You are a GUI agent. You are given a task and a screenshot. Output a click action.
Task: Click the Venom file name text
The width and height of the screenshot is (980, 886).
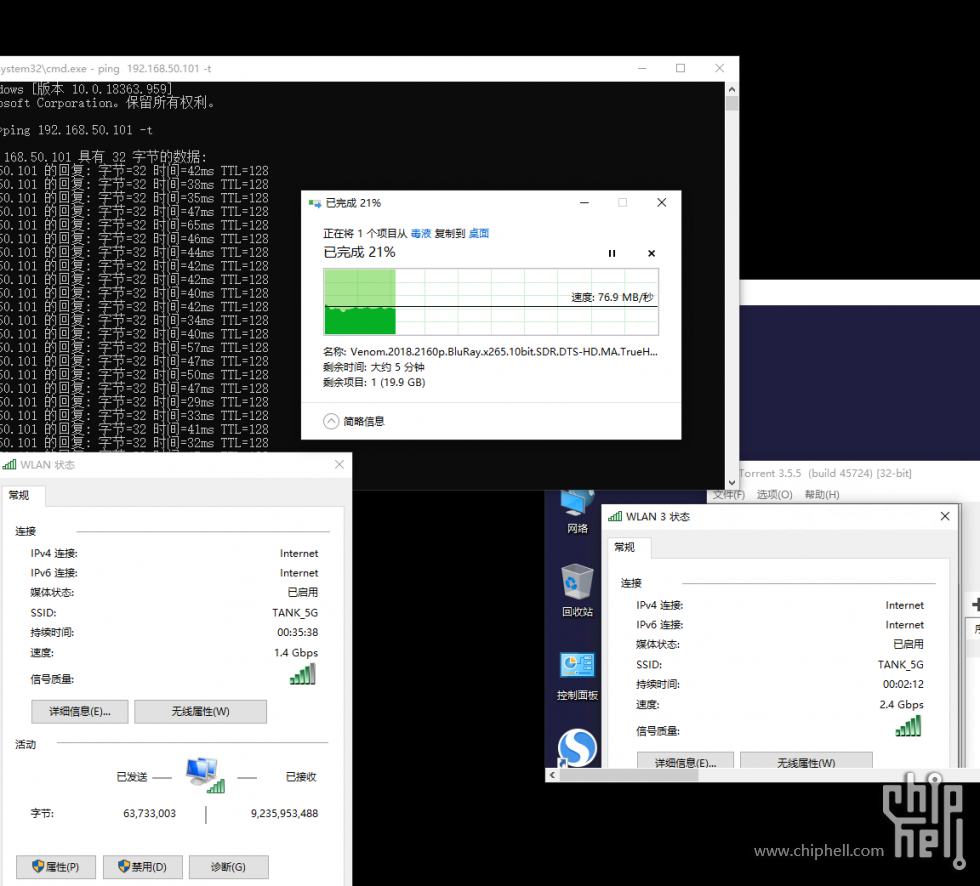(504, 352)
